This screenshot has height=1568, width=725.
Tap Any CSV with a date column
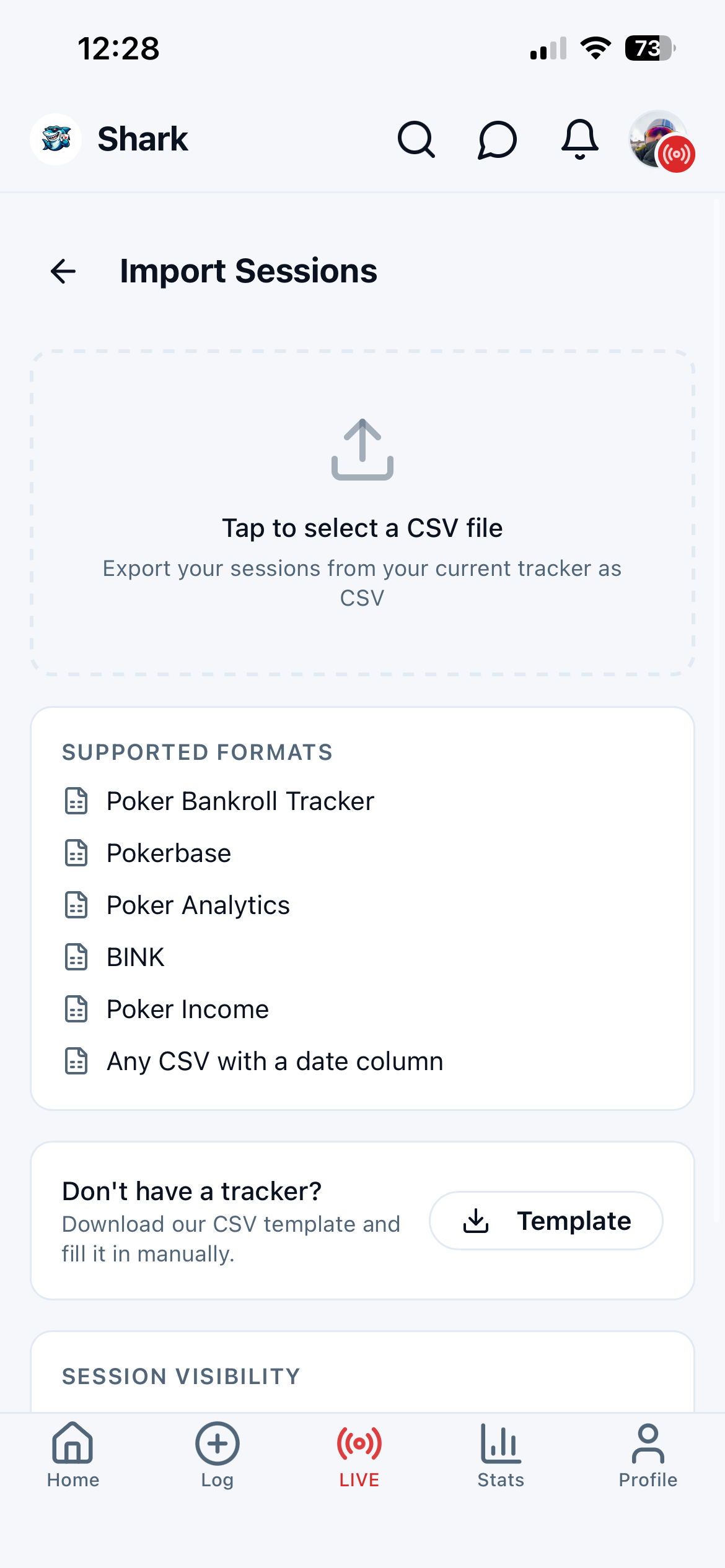tap(275, 1061)
